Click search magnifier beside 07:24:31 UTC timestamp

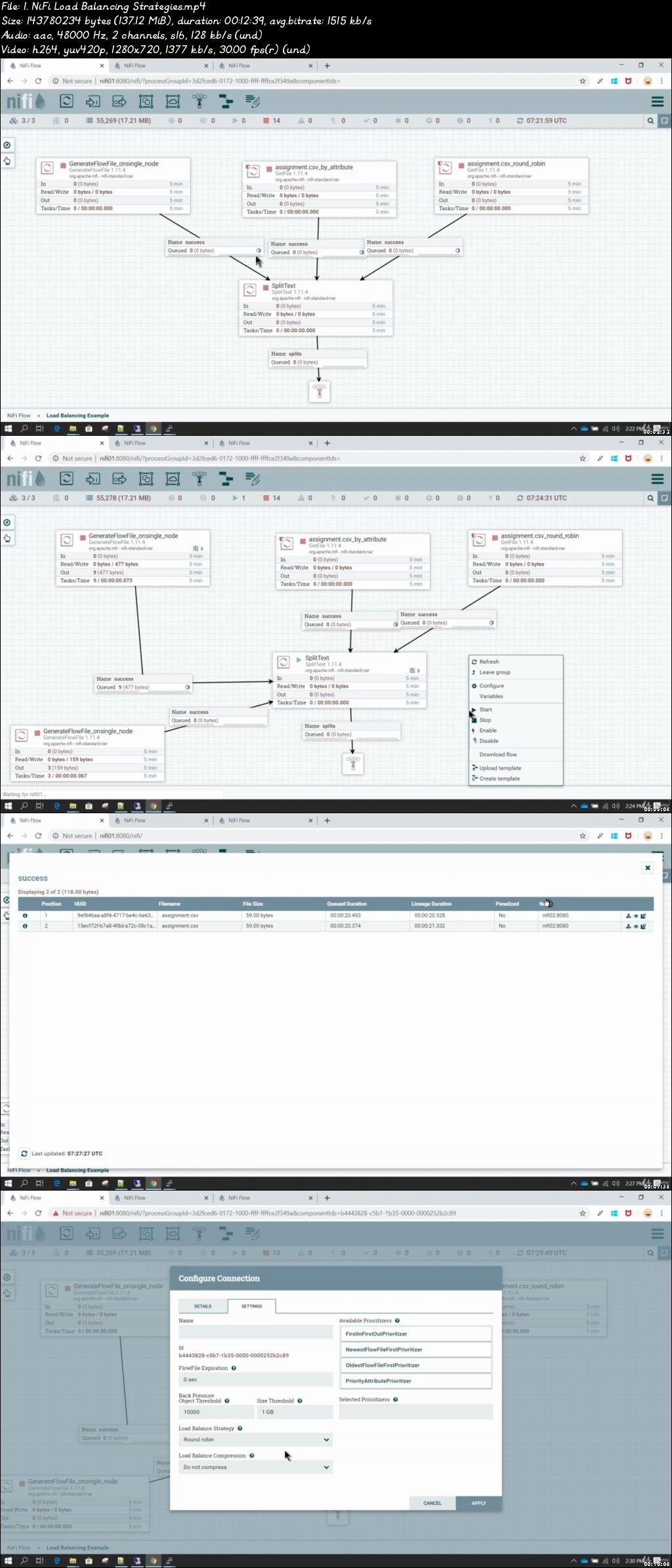[650, 498]
